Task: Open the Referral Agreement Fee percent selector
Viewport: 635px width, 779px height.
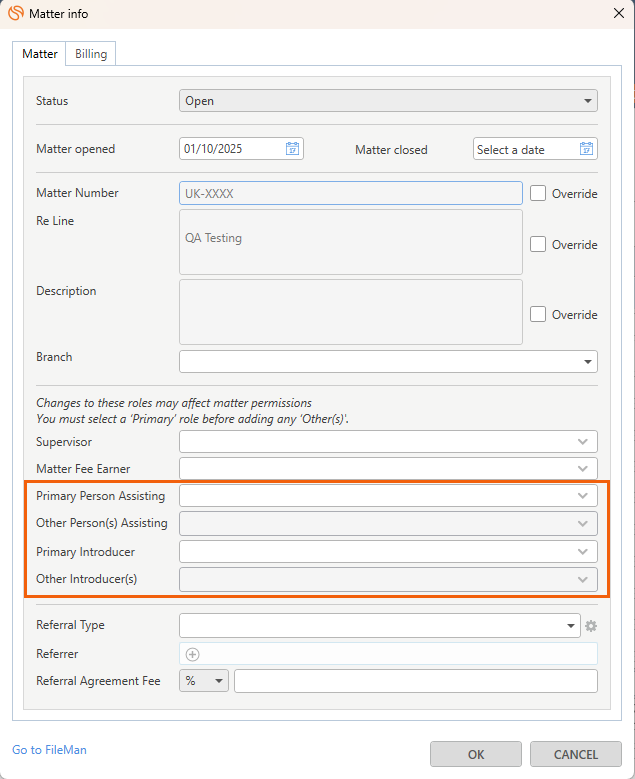Action: (x=204, y=681)
